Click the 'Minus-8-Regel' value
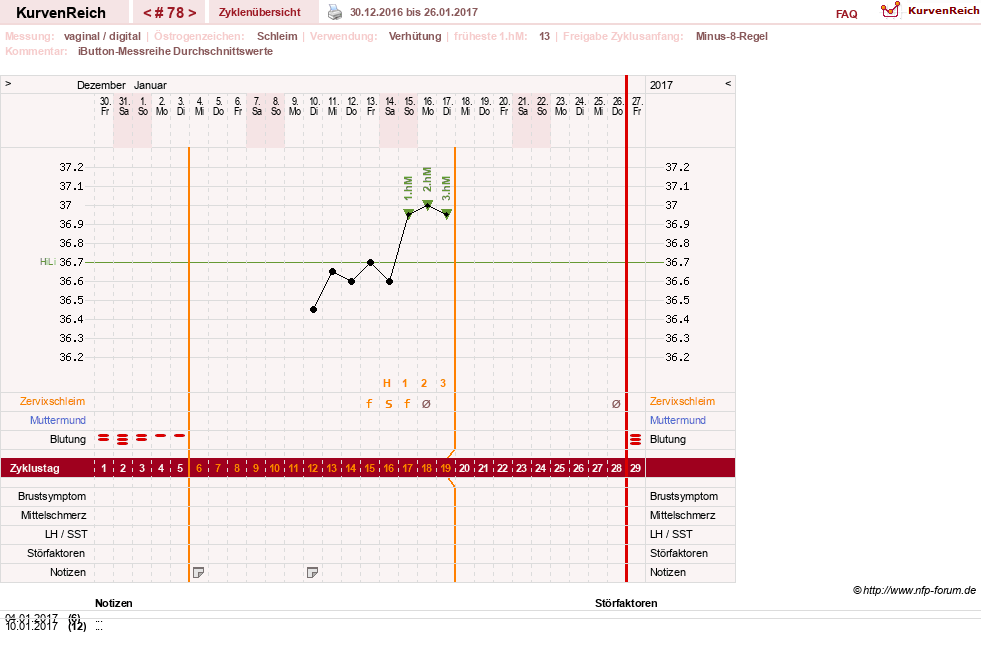 (x=731, y=36)
